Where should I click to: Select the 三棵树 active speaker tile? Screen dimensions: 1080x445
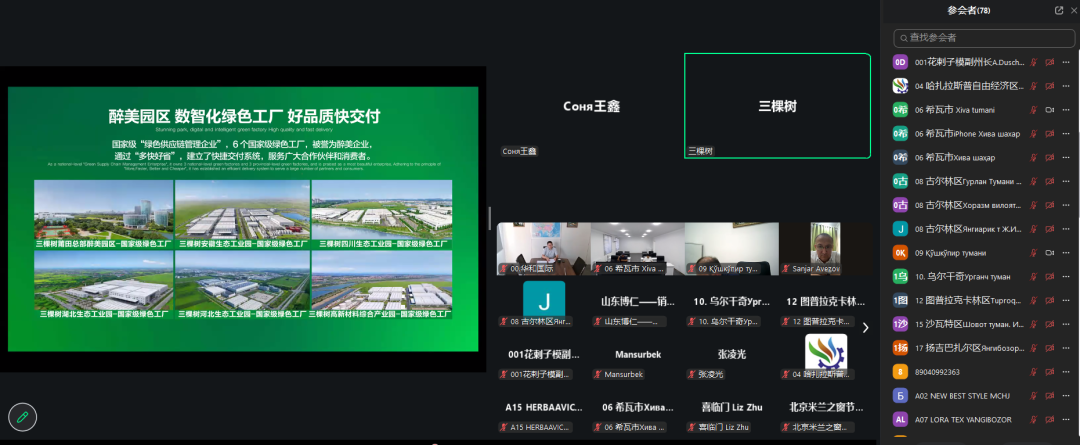[x=777, y=106]
